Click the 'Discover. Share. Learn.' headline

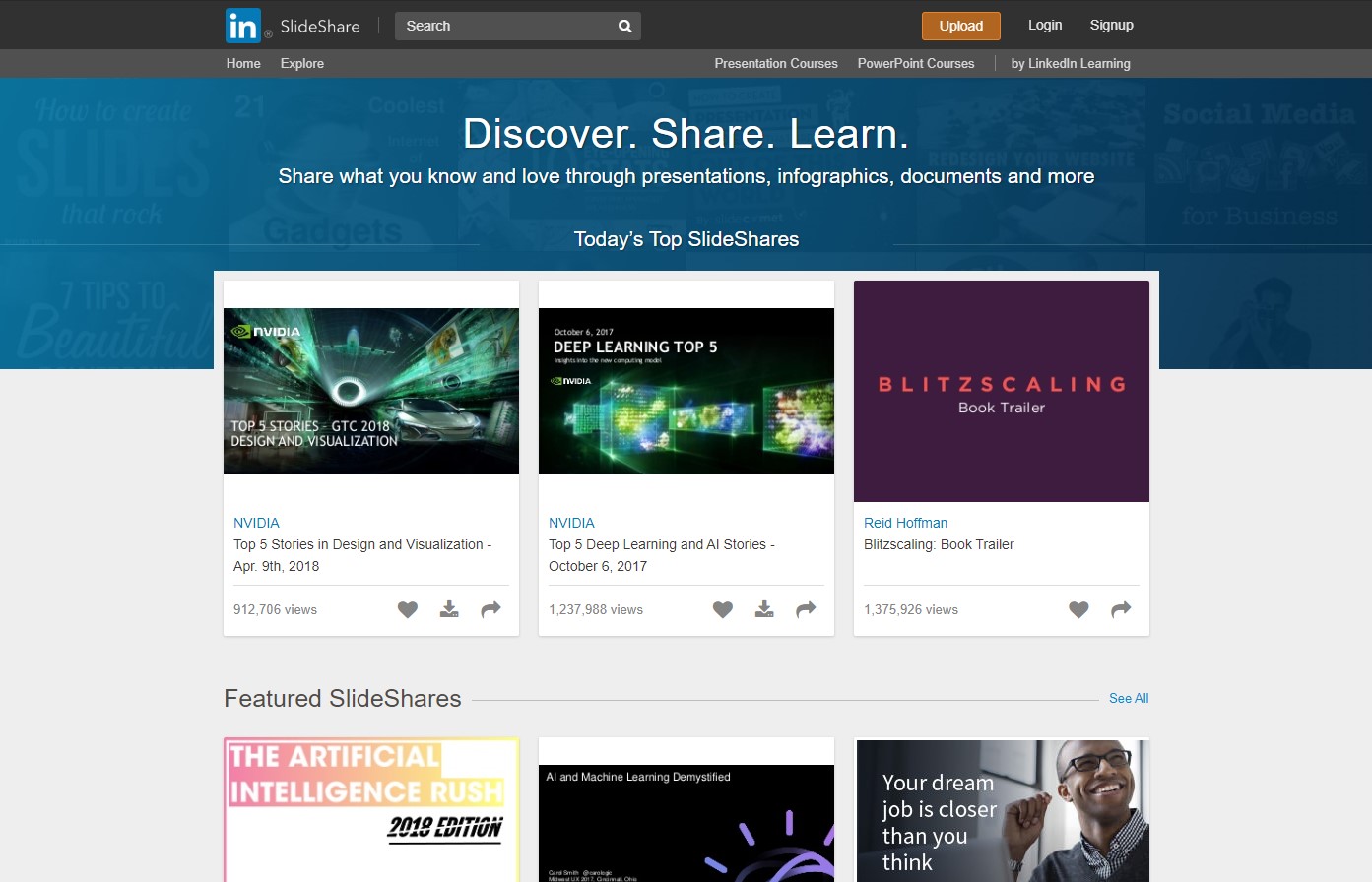point(686,134)
